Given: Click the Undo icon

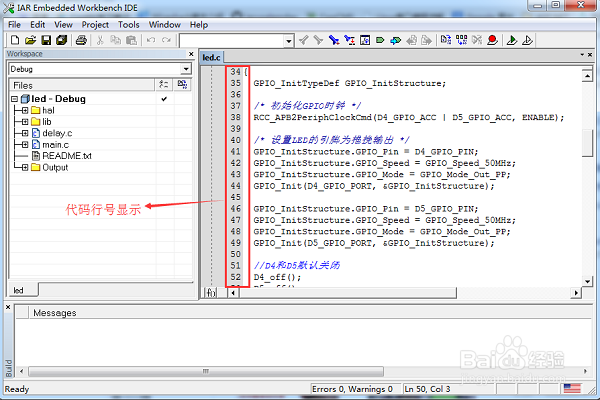Looking at the screenshot, I should coord(151,40).
